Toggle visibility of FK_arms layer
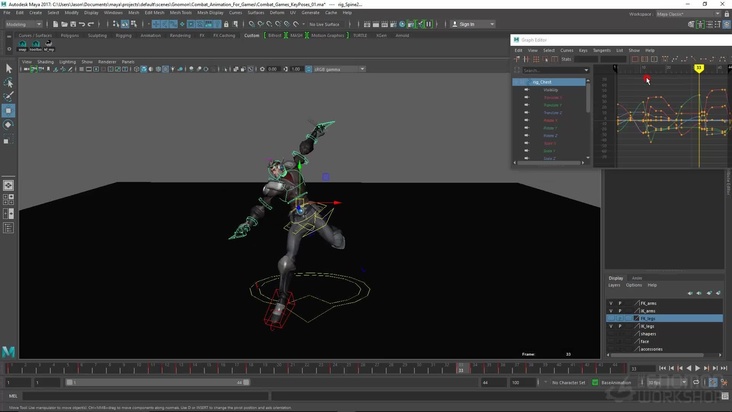The height and width of the screenshot is (412, 732). coord(611,303)
